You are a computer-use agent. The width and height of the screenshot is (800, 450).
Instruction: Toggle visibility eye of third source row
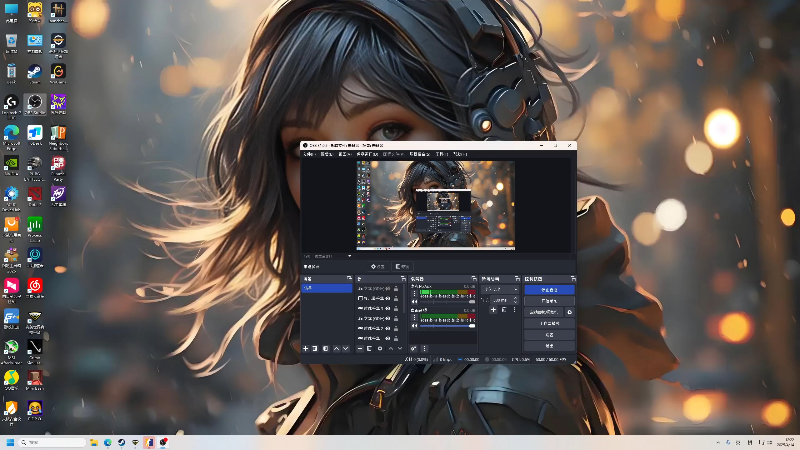click(x=388, y=309)
